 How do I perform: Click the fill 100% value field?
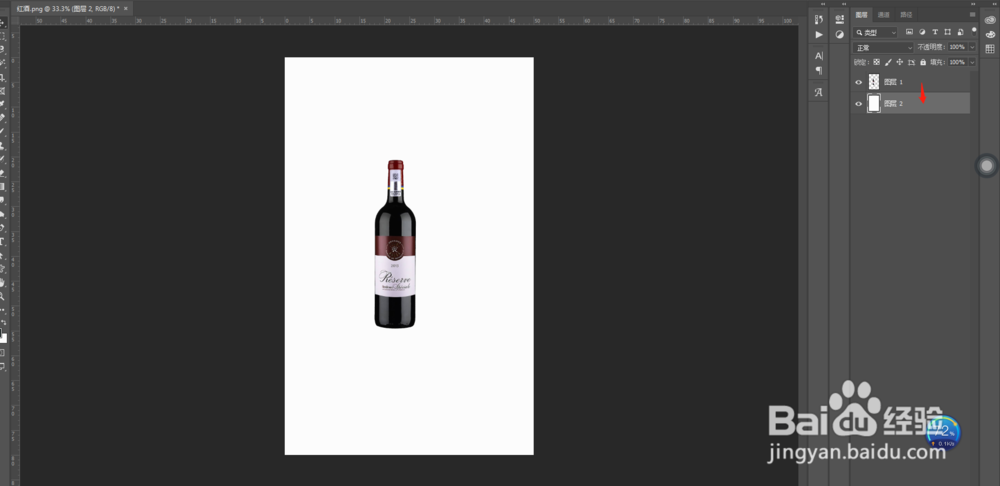click(958, 63)
